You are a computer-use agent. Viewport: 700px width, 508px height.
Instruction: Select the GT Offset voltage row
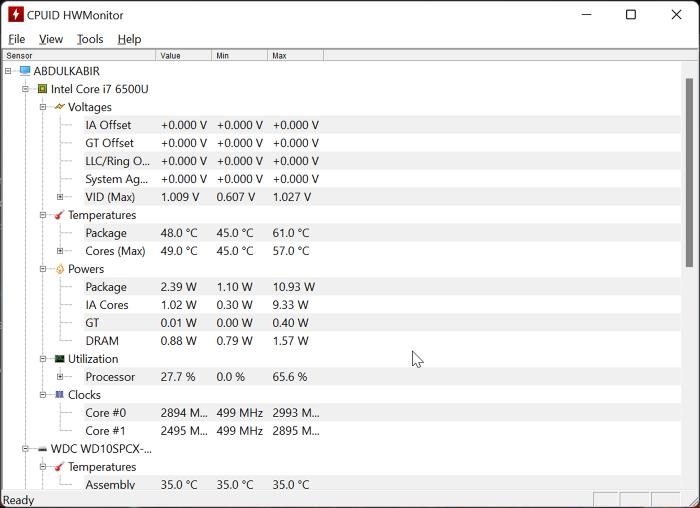382,143
